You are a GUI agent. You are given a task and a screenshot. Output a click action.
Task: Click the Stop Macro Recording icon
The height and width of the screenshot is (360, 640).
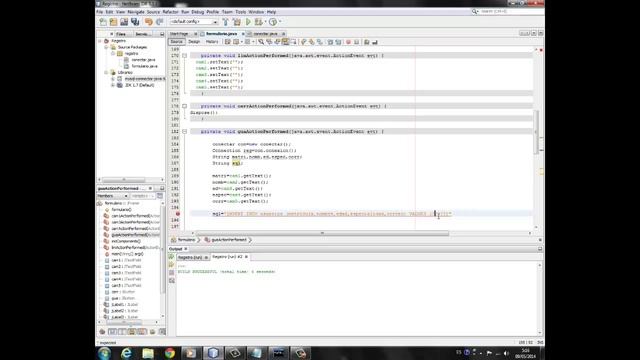tap(356, 42)
